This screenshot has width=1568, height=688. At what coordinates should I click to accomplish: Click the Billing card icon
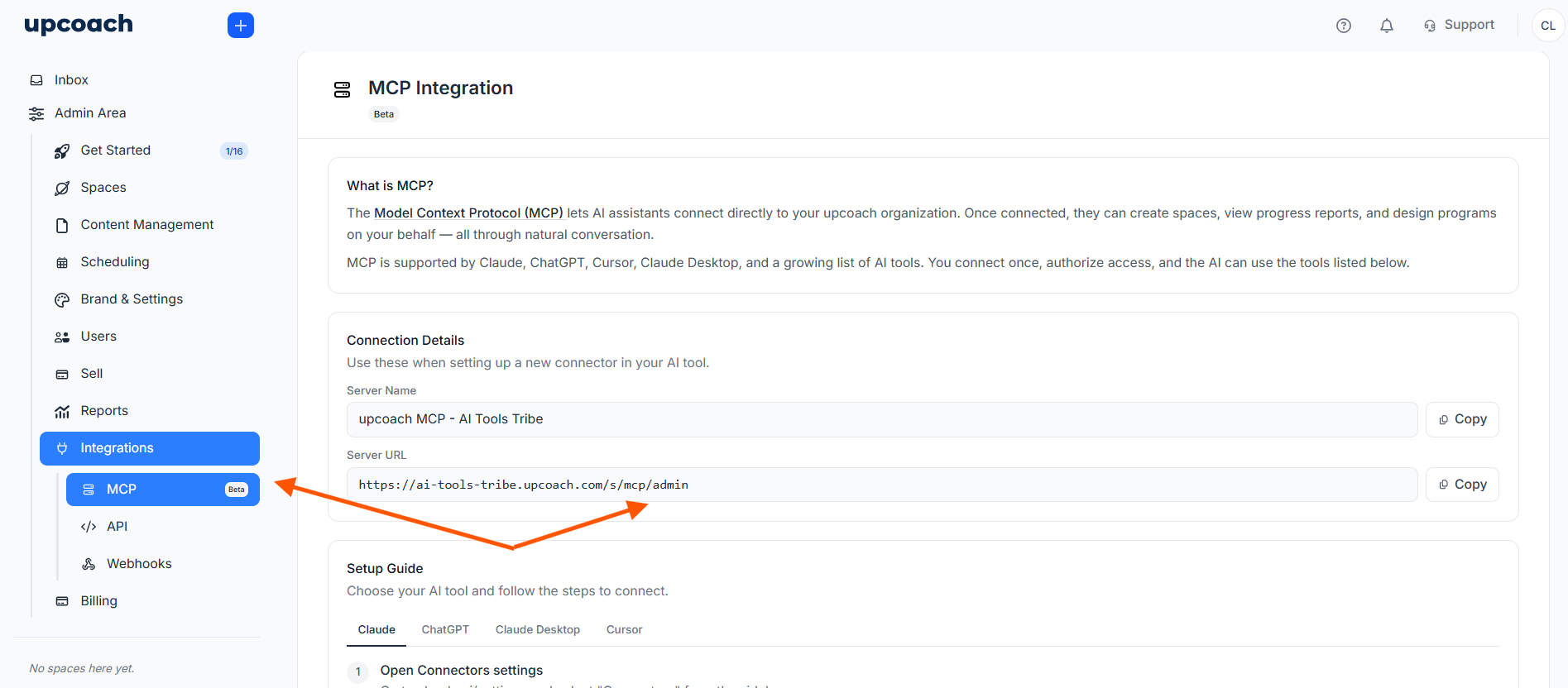[x=62, y=601]
